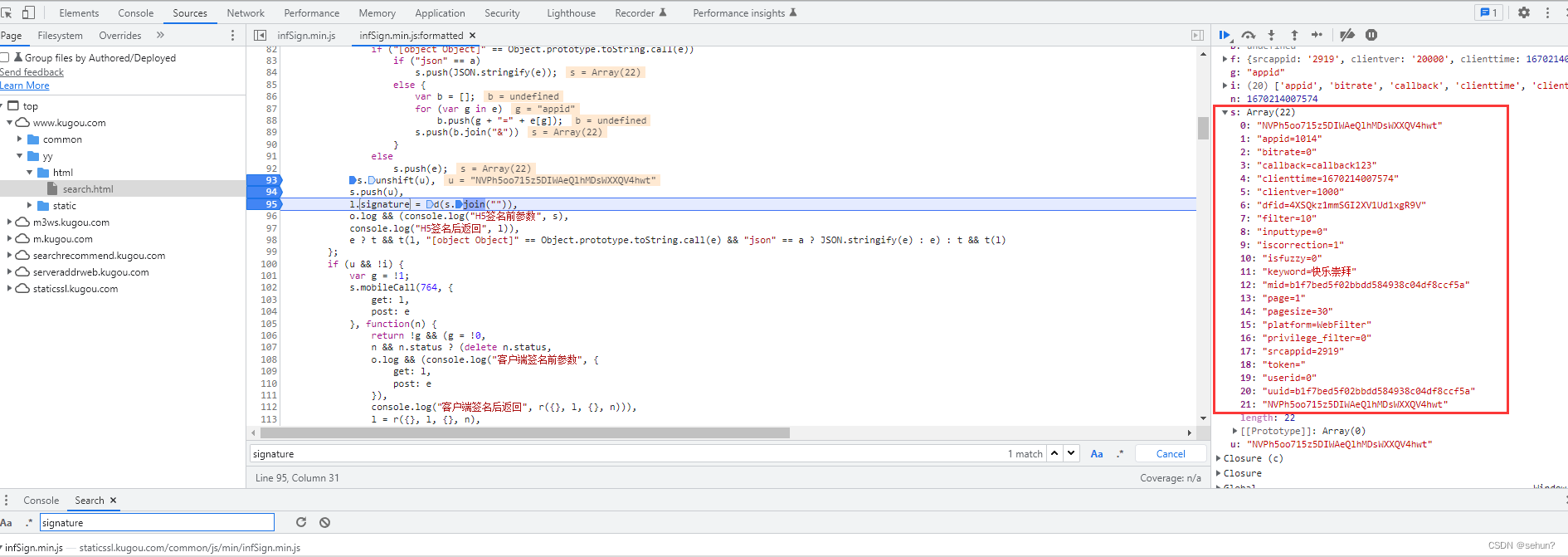Toggle the debugger sidebar icon
Image resolution: width=1568 pixels, height=557 pixels.
tap(1197, 36)
